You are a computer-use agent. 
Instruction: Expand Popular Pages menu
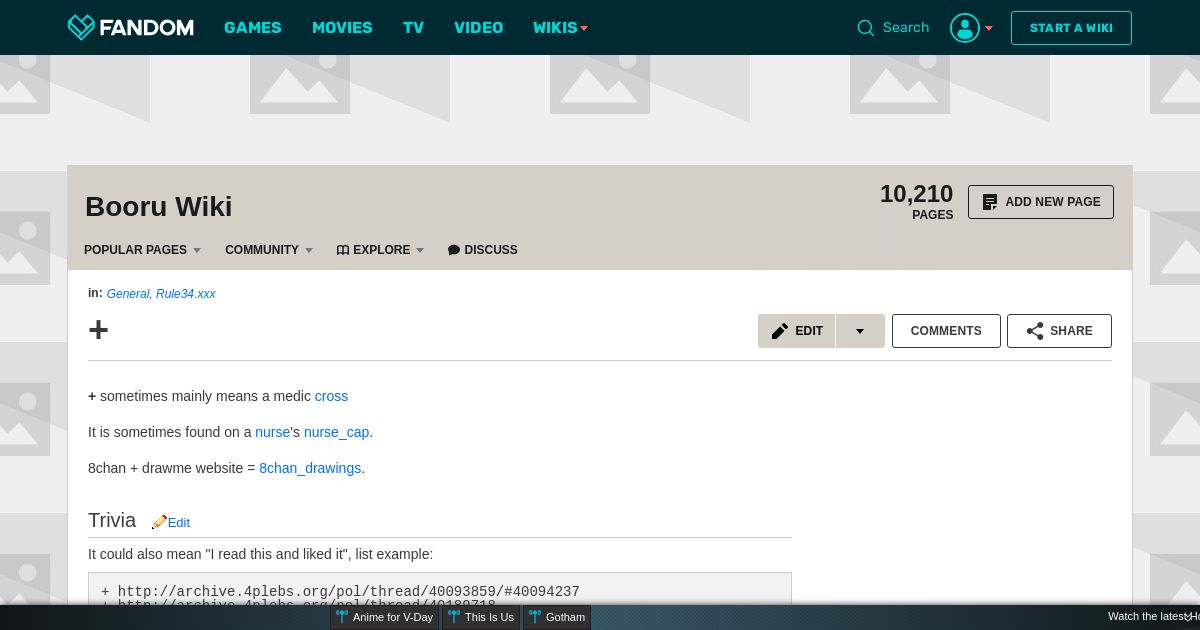coord(197,250)
